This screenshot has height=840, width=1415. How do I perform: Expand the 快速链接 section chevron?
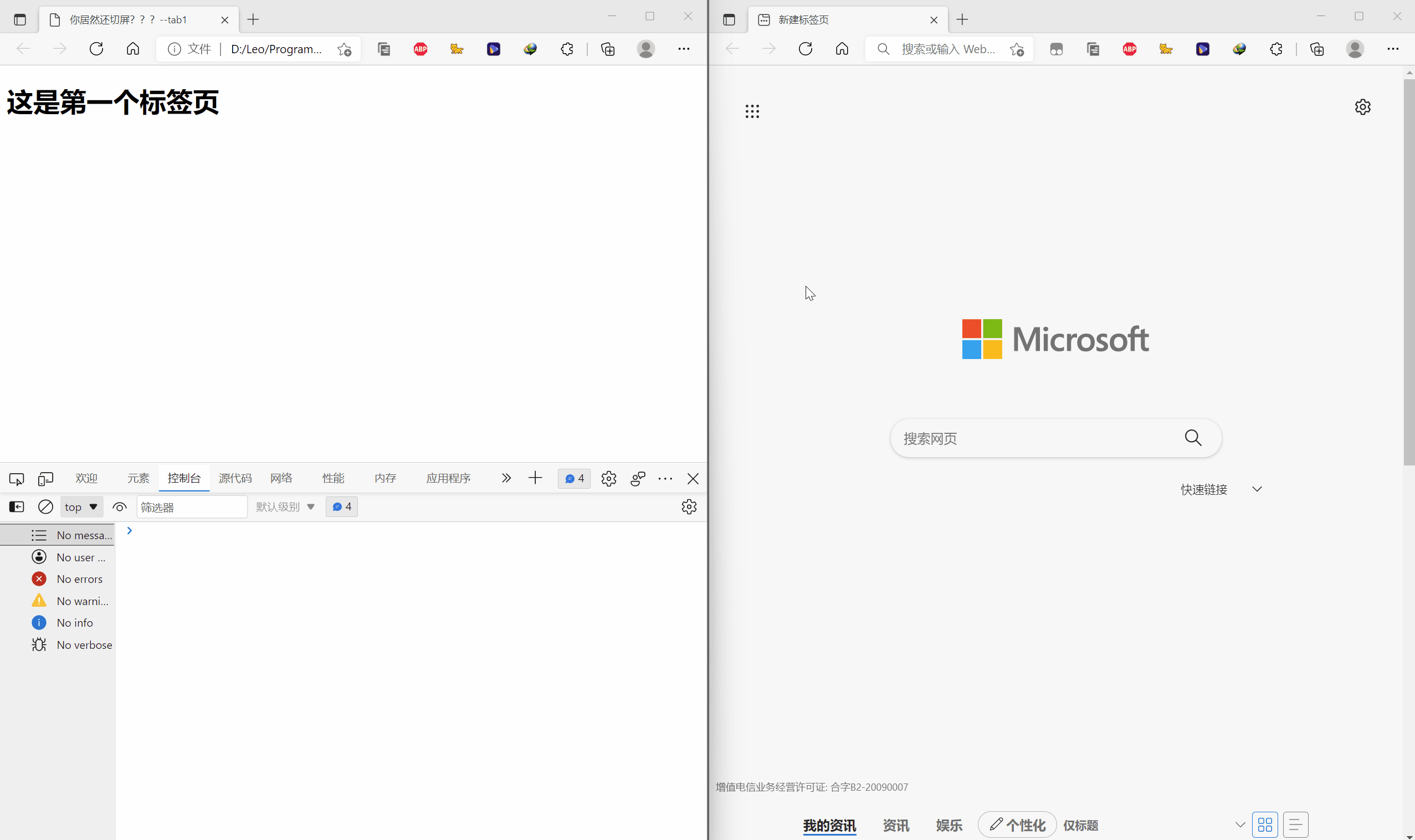point(1257,489)
